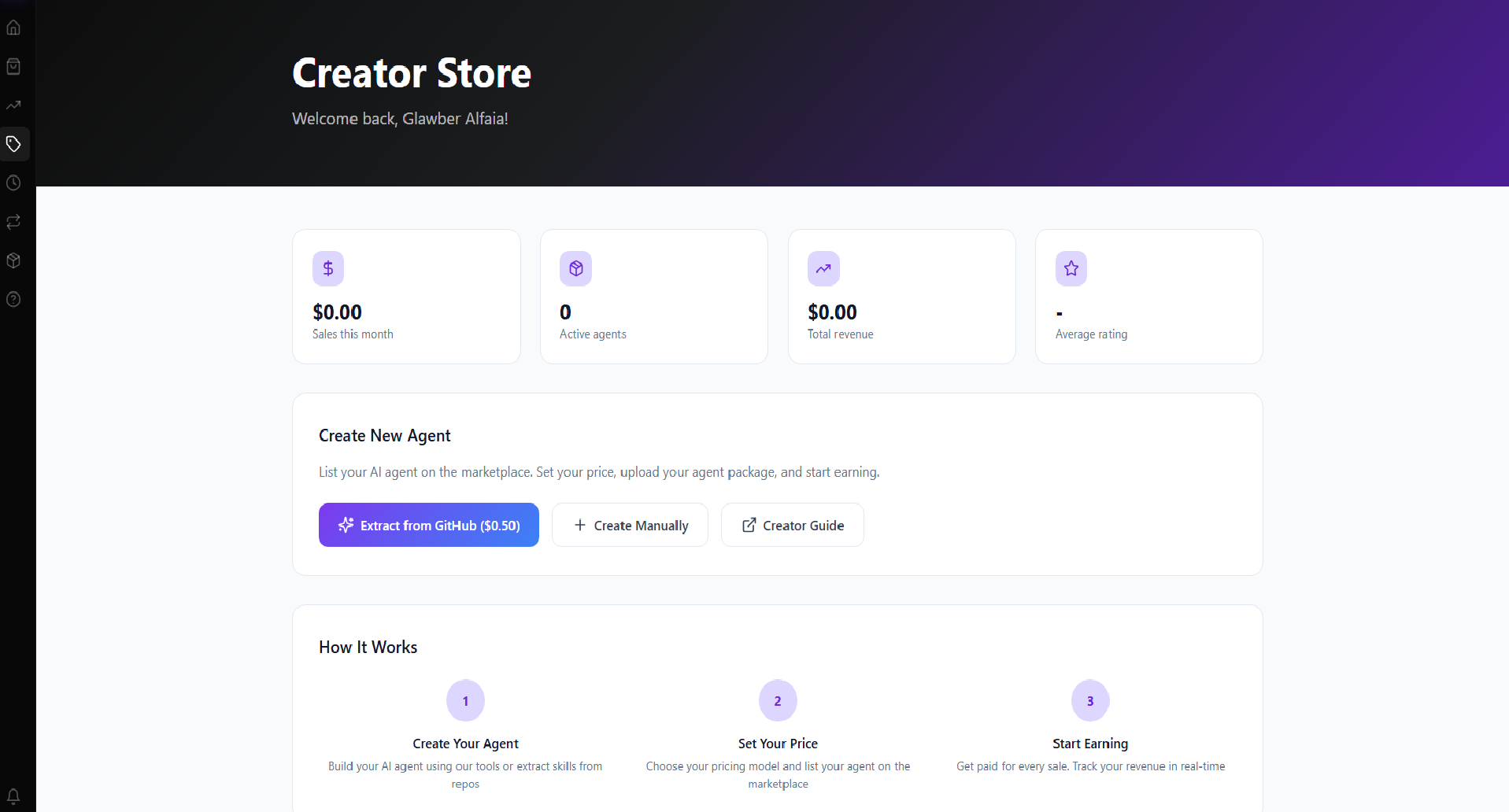
Task: Click the "Set Your Price" step title
Action: [x=778, y=744]
